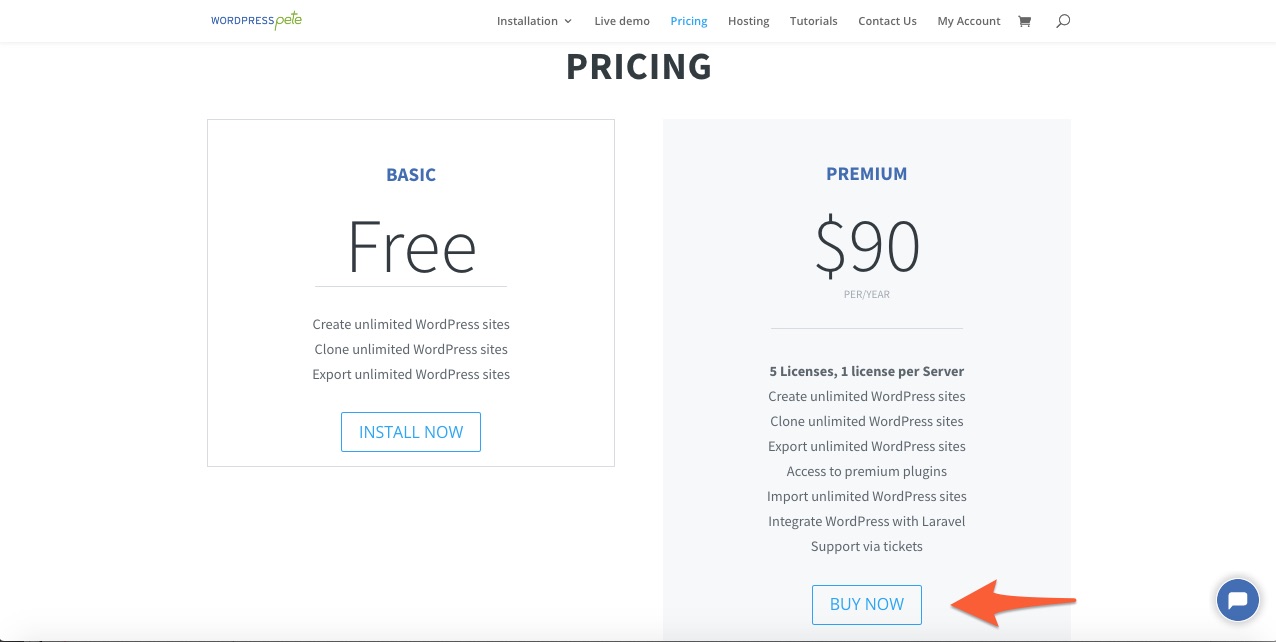Open the shopping cart icon

click(1024, 21)
